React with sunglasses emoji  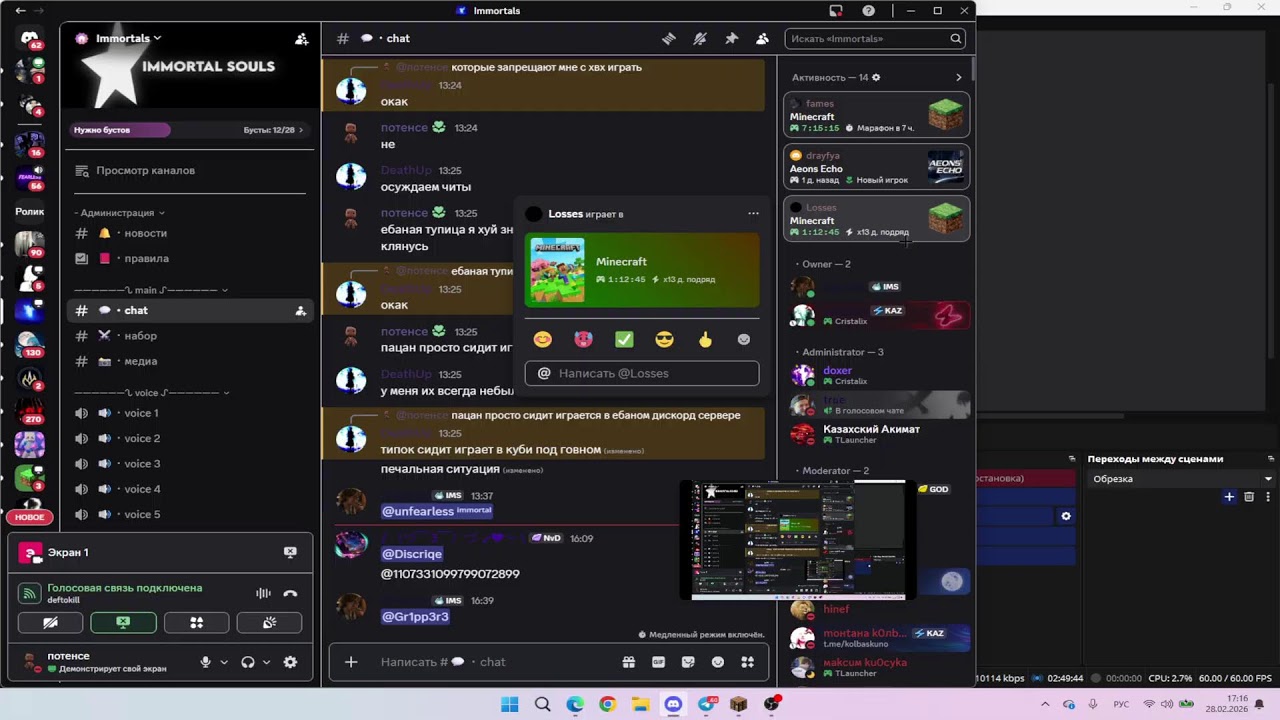pos(664,340)
